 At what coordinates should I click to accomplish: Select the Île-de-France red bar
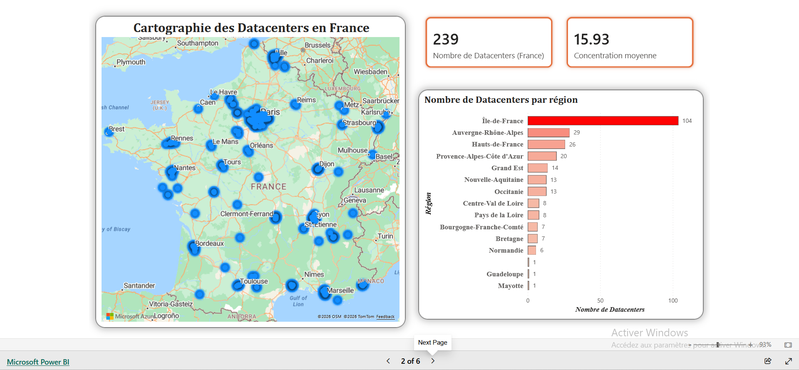tap(603, 121)
